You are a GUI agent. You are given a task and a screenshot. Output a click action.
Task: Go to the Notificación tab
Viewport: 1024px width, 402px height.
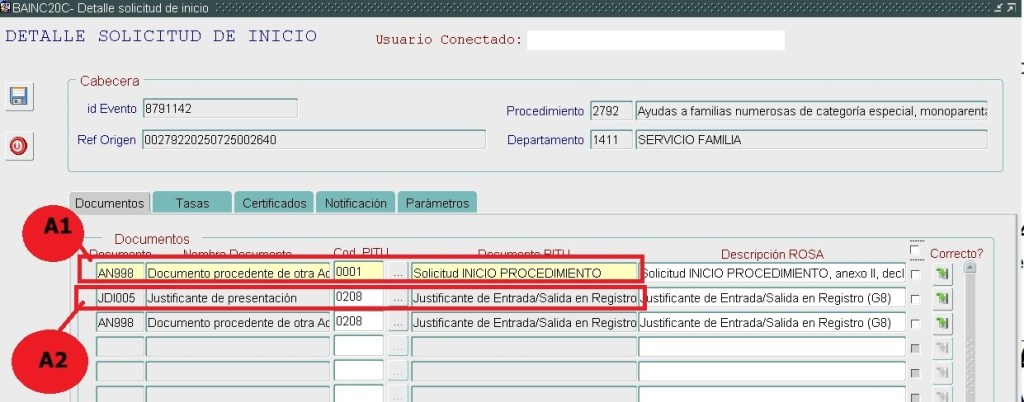[x=355, y=203]
